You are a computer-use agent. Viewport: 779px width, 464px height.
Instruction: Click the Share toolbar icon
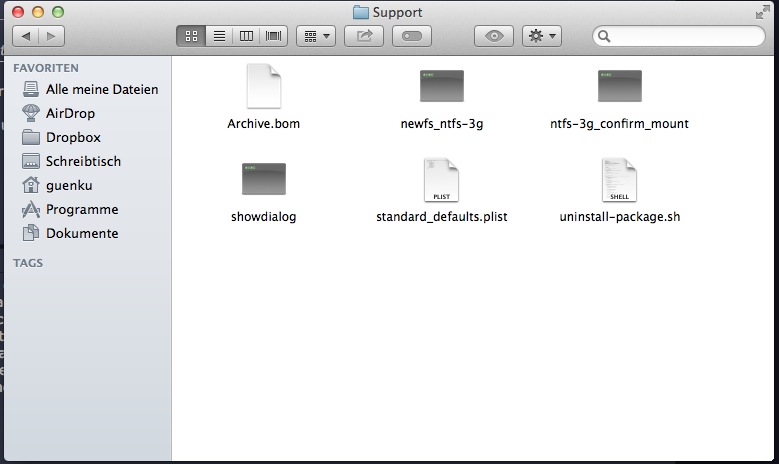364,36
